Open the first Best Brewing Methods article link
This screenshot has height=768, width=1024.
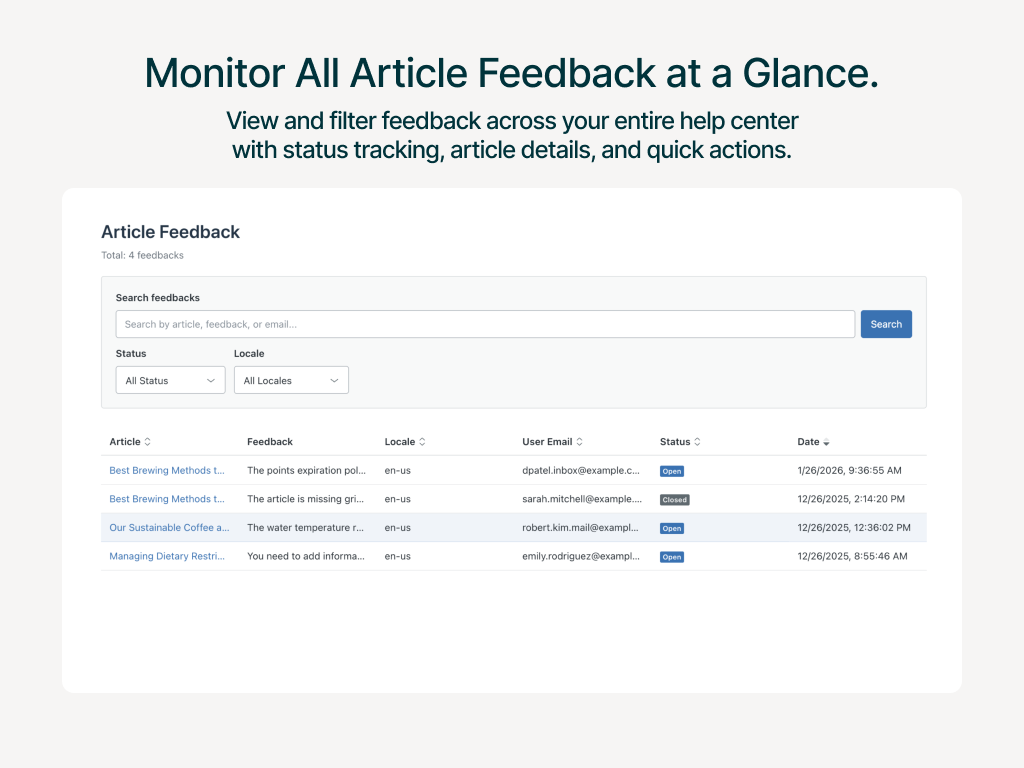[x=167, y=471]
